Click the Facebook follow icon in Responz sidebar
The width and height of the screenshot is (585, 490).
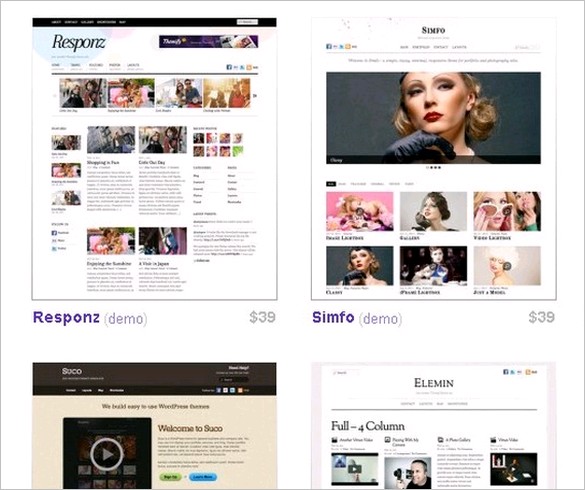point(54,233)
